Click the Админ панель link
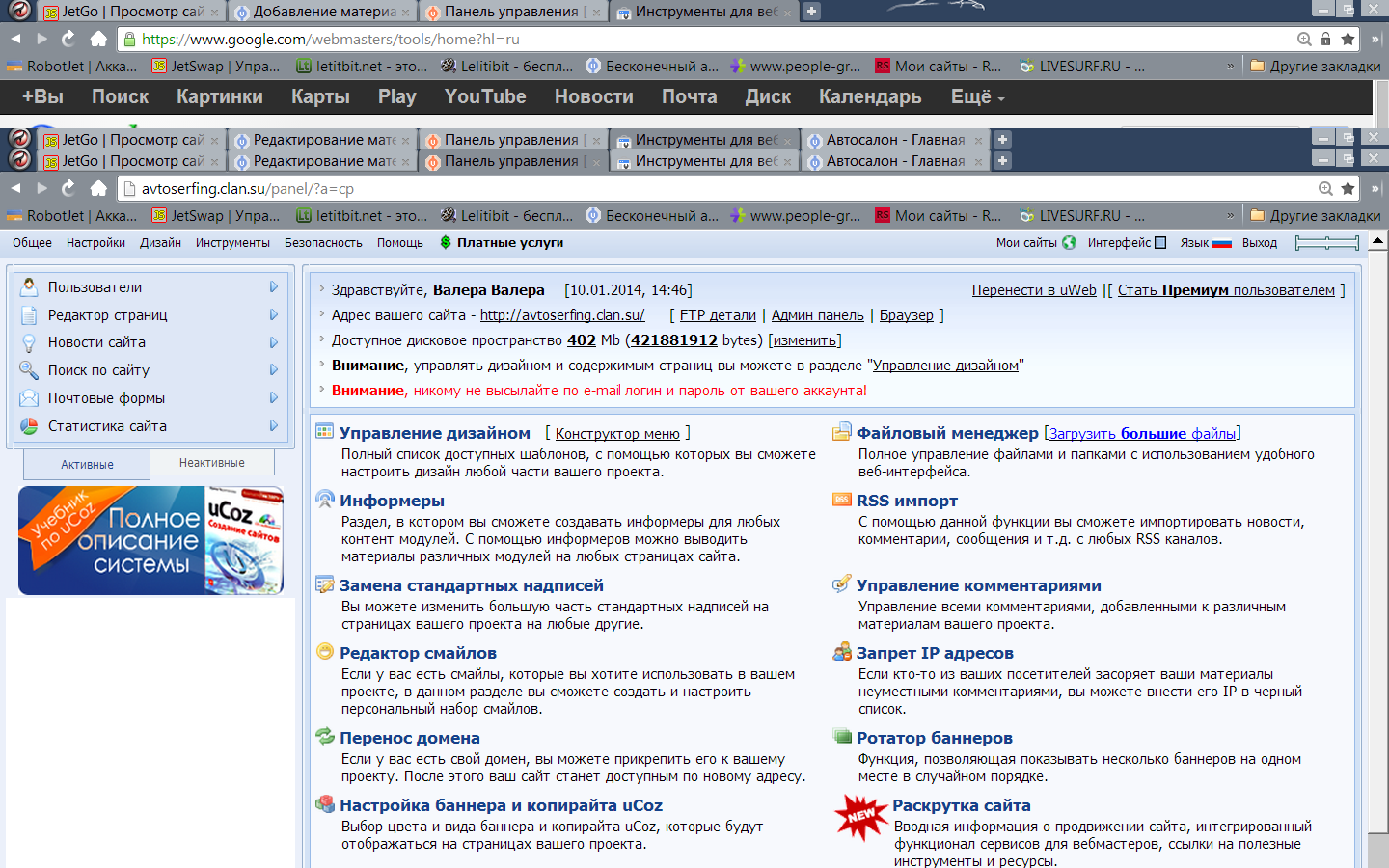The width and height of the screenshot is (1389, 868). point(817,314)
